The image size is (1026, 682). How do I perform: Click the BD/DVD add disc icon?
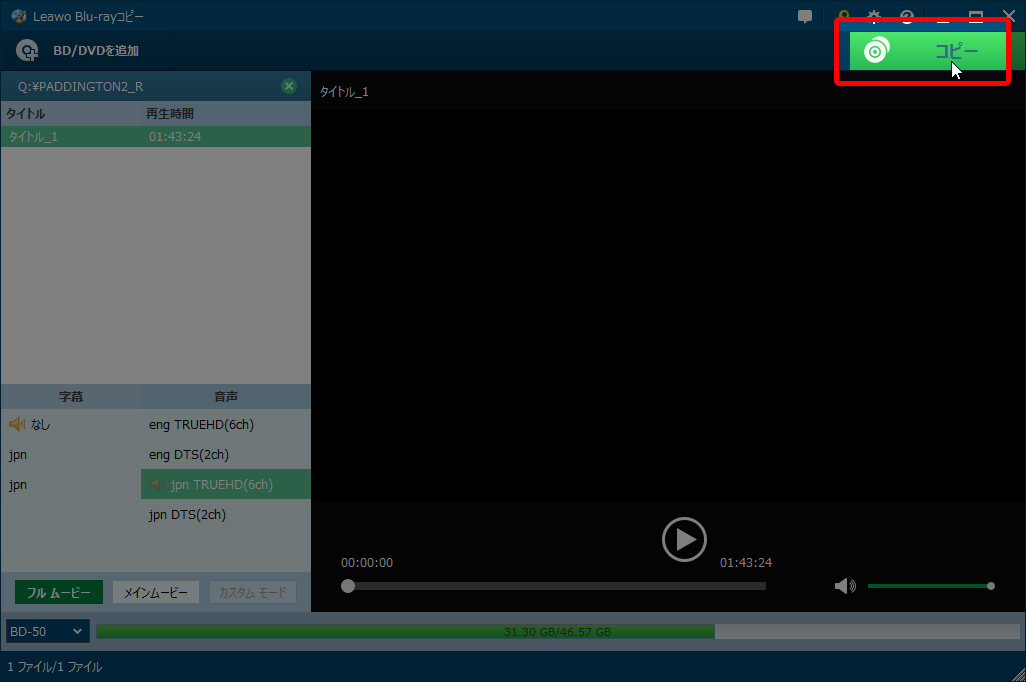28,51
